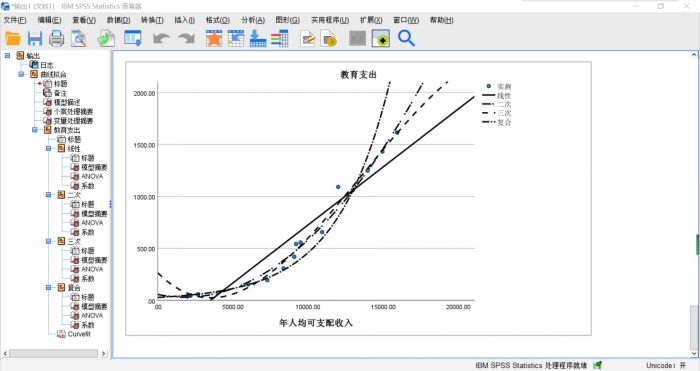Click the Export output icon
Viewport: 700px width, 371px height.
pyautogui.click(x=107, y=39)
